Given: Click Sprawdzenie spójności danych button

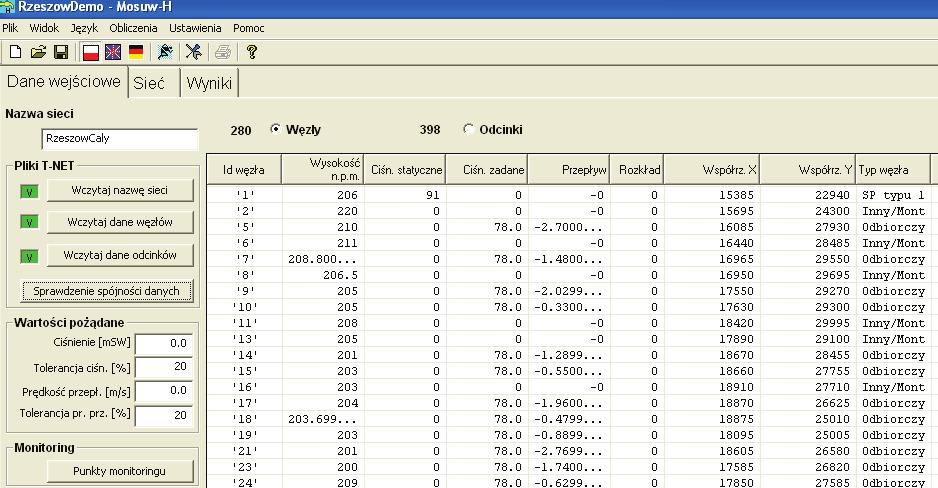Looking at the screenshot, I should (106, 291).
